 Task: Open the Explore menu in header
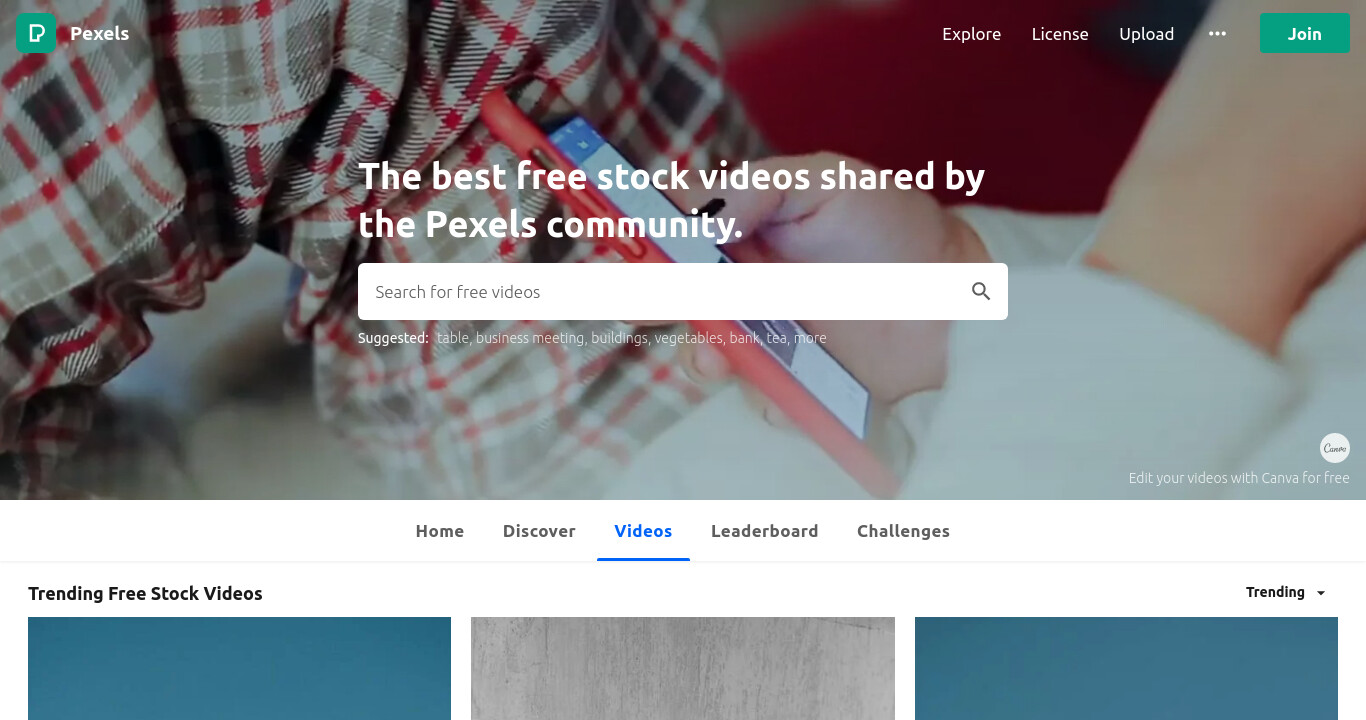[x=971, y=34]
